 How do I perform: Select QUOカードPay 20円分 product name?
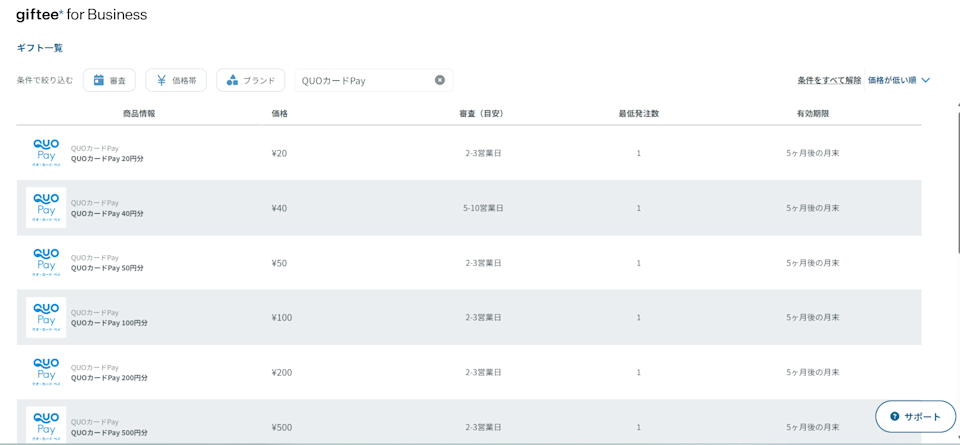[x=107, y=159]
